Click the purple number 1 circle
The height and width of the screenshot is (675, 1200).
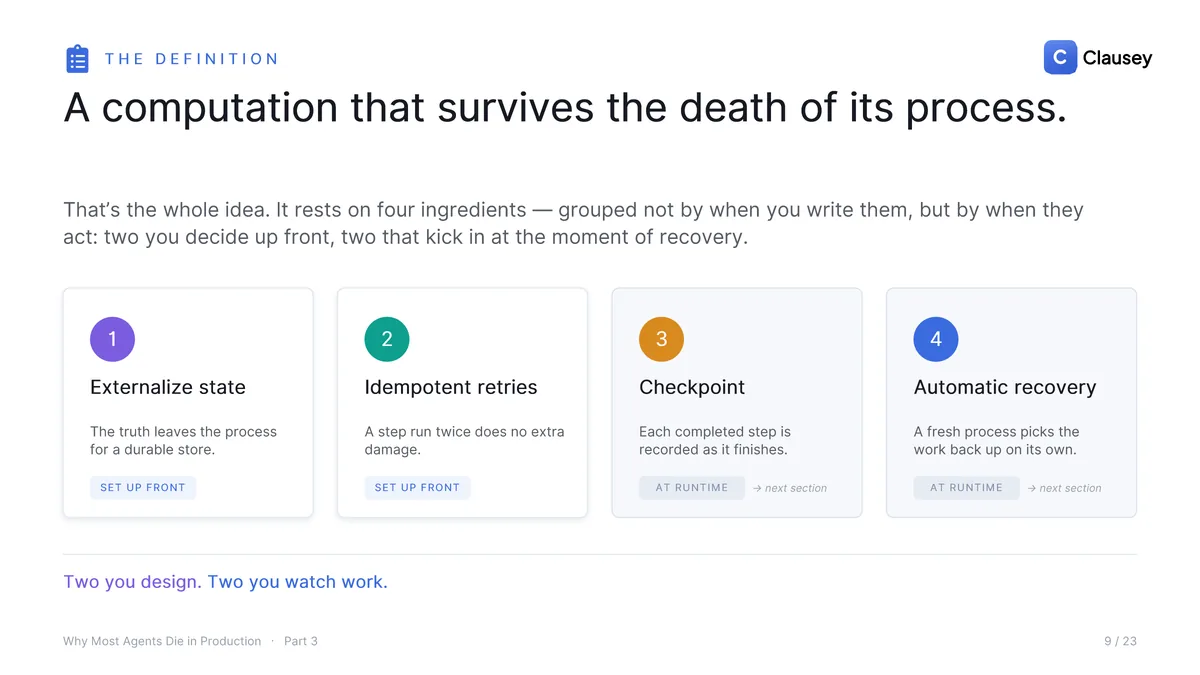pyautogui.click(x=112, y=339)
